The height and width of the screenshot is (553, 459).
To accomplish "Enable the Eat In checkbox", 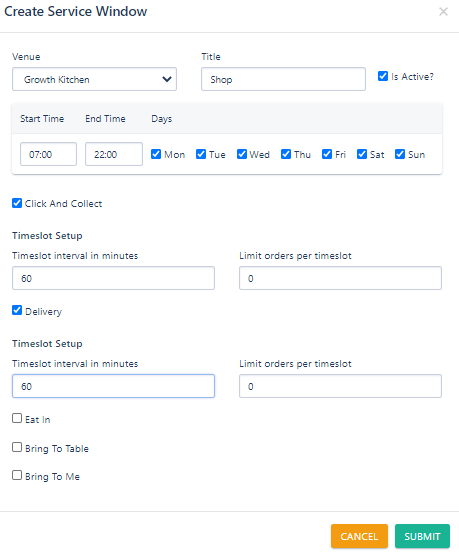I will [17, 418].
